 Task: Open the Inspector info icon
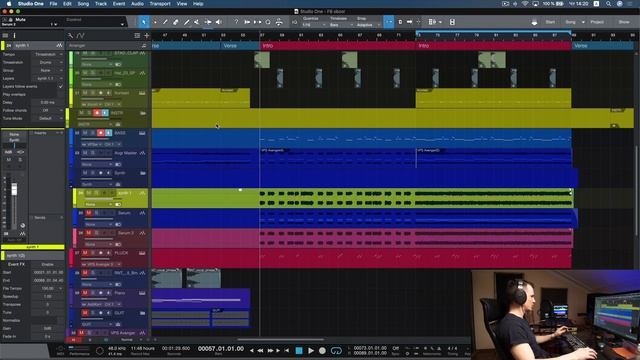tap(14, 36)
